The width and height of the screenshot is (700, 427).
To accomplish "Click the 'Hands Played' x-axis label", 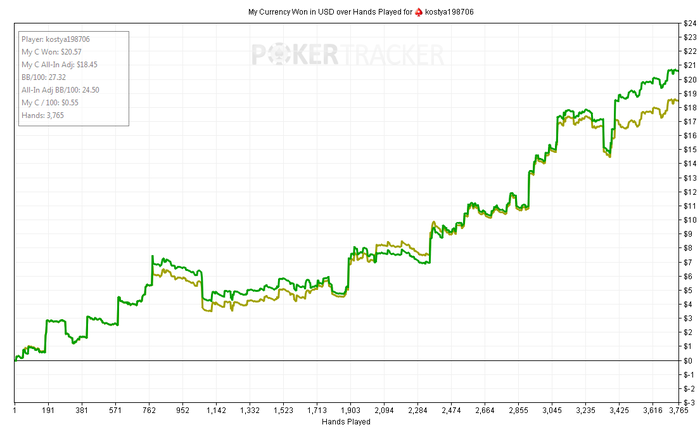I will (346, 422).
